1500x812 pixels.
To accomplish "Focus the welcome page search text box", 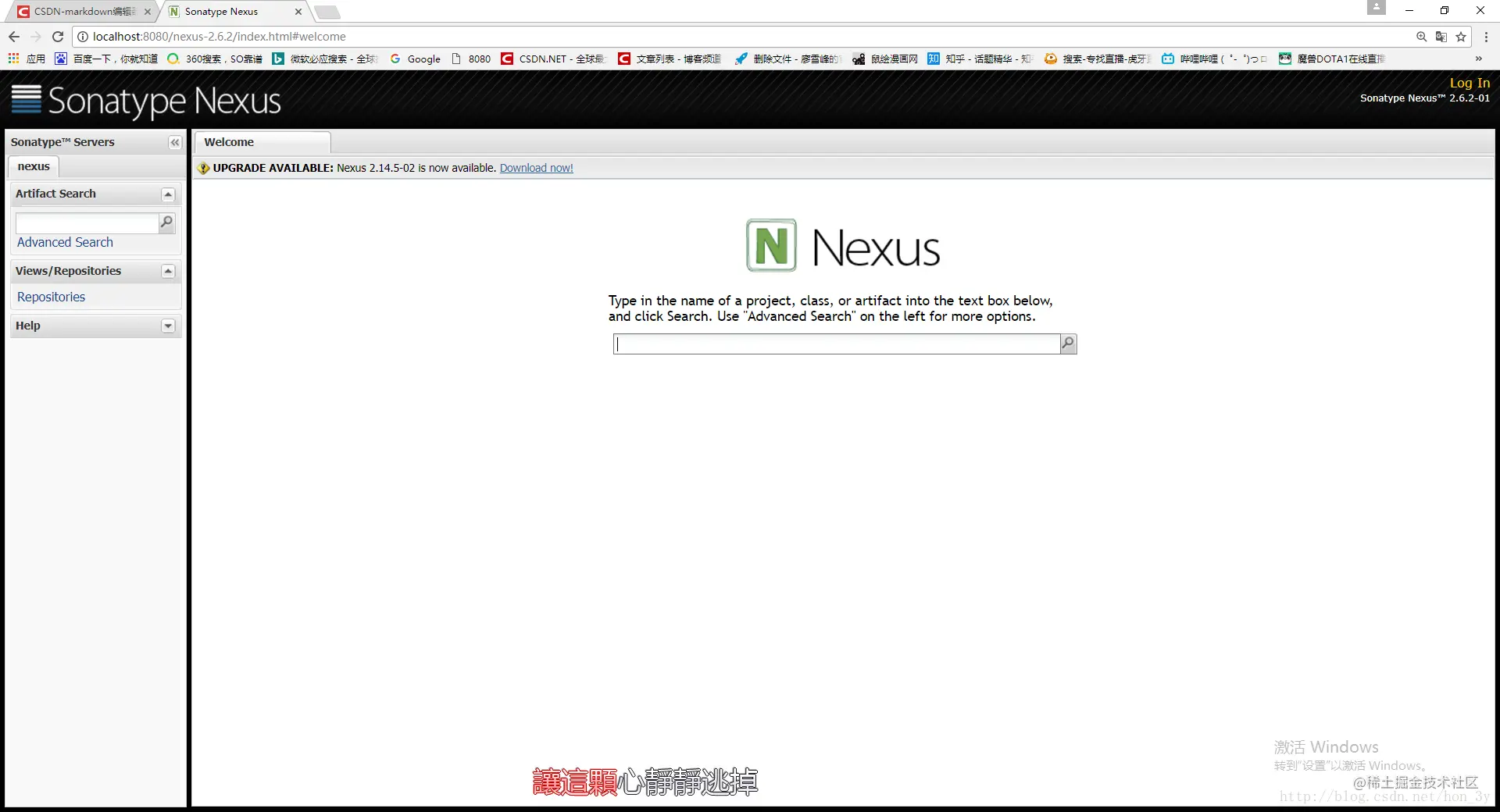I will (837, 344).
